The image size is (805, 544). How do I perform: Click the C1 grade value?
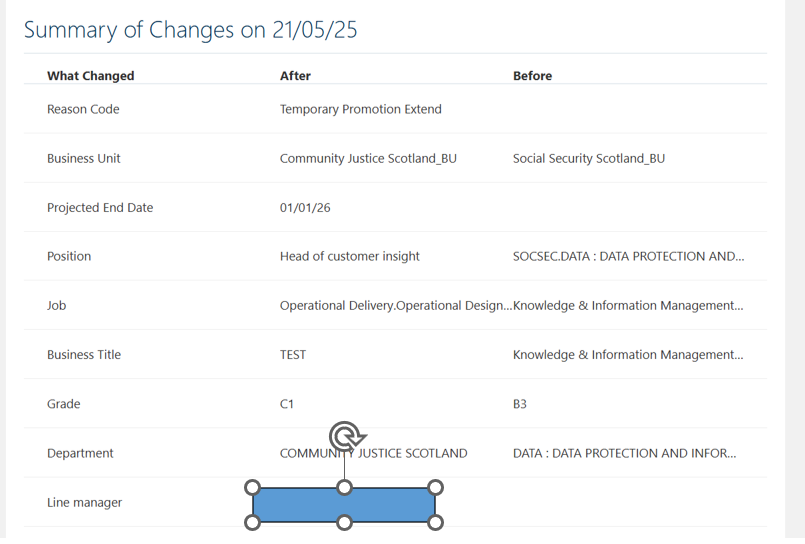pos(286,404)
